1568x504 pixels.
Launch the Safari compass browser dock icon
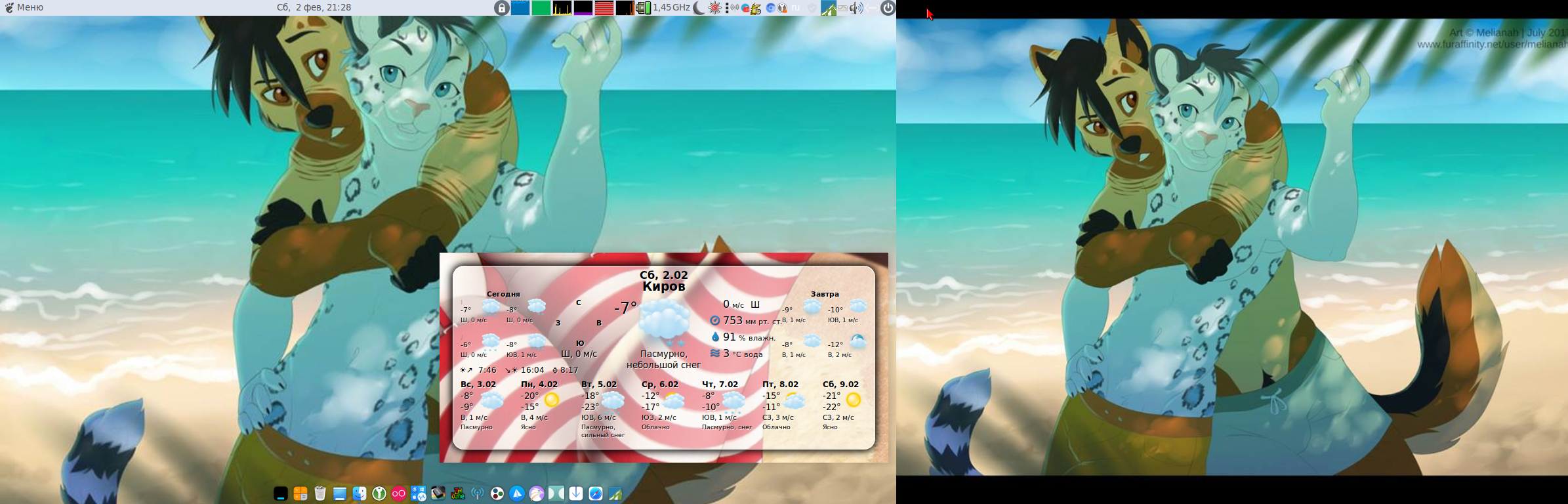pos(596,493)
